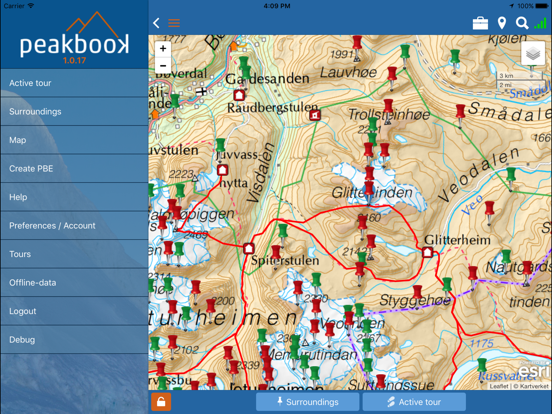Tap the orange unlock padlock button
The height and width of the screenshot is (414, 552).
click(161, 402)
